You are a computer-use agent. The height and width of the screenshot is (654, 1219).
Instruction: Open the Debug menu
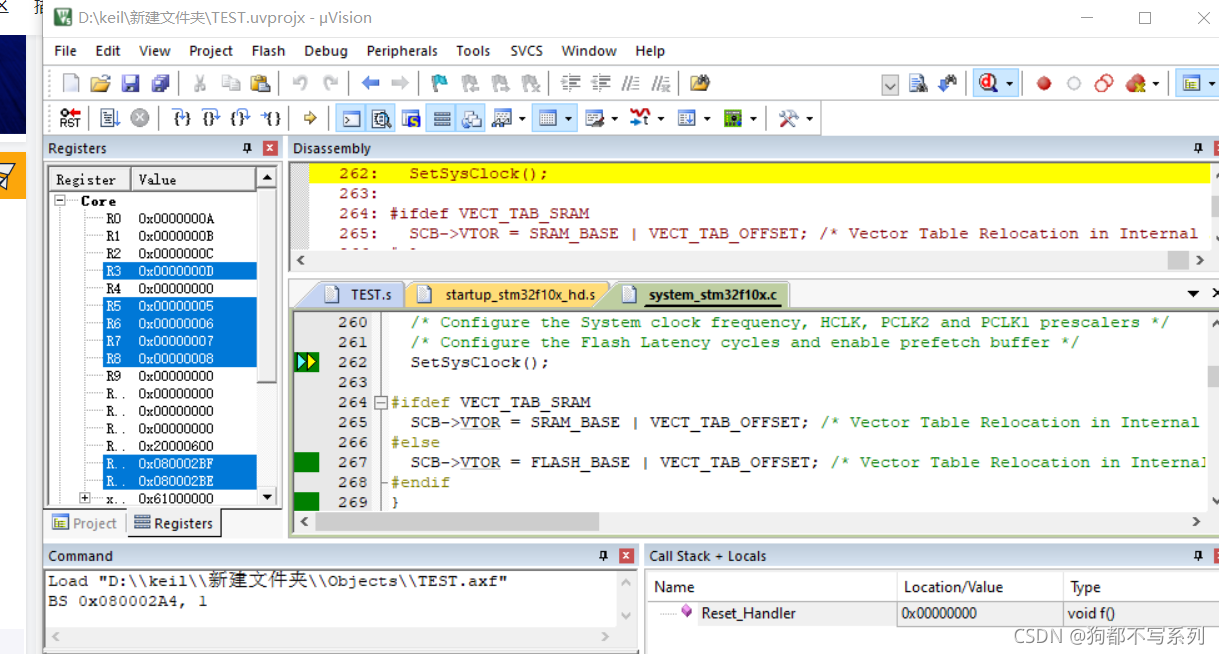[x=326, y=50]
